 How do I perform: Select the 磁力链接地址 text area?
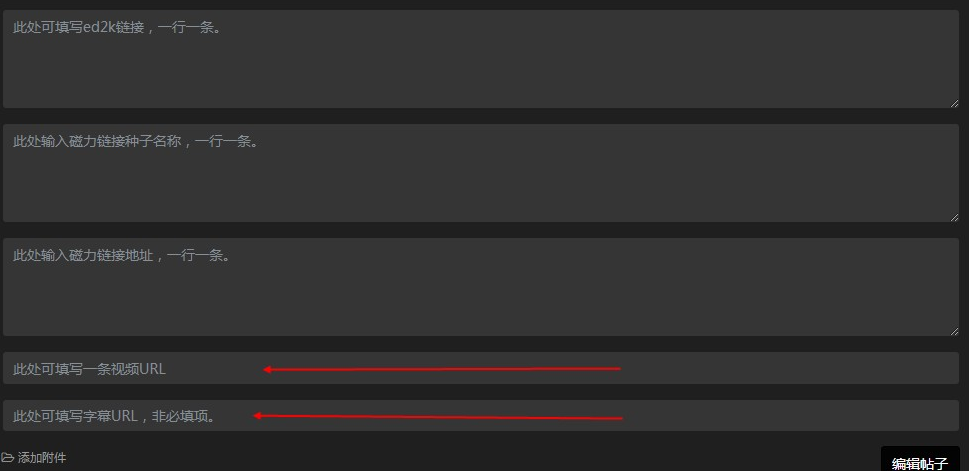point(480,288)
